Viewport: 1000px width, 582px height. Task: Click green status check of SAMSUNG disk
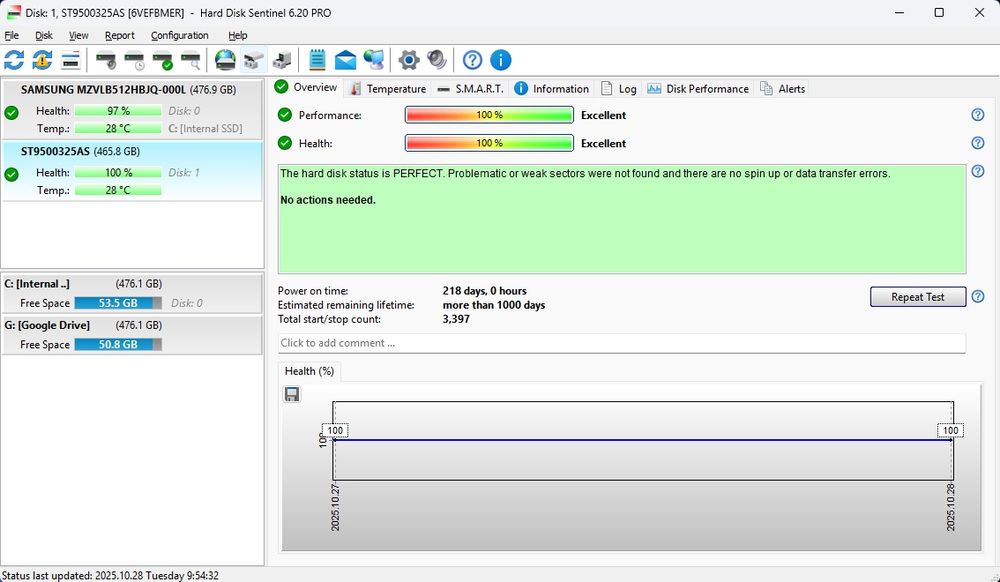click(11, 113)
